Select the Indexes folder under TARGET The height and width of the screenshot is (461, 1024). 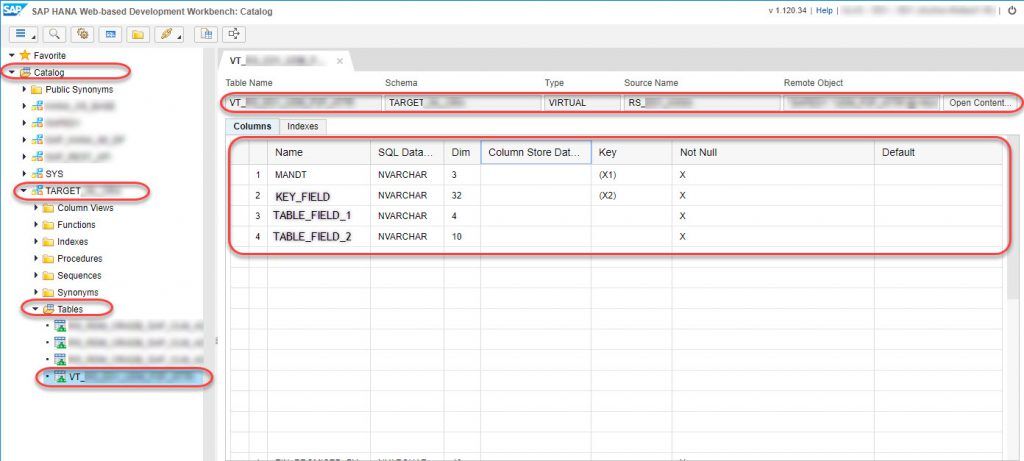[x=72, y=242]
